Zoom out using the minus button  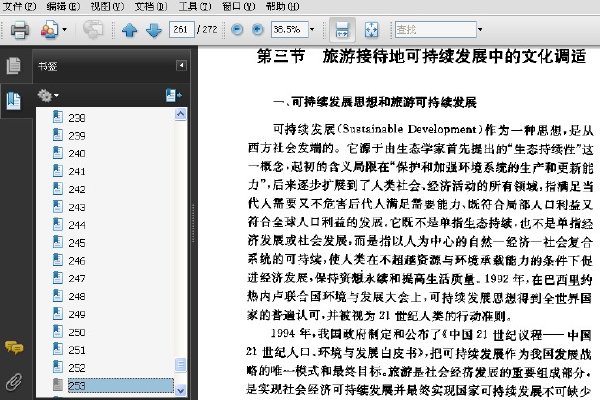pos(237,29)
